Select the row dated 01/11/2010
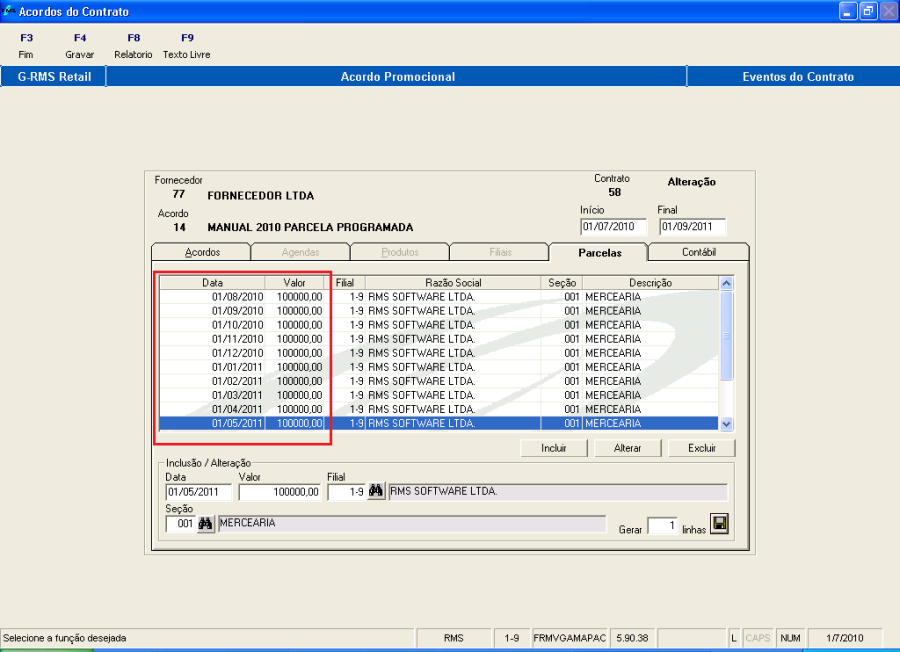 click(439, 339)
